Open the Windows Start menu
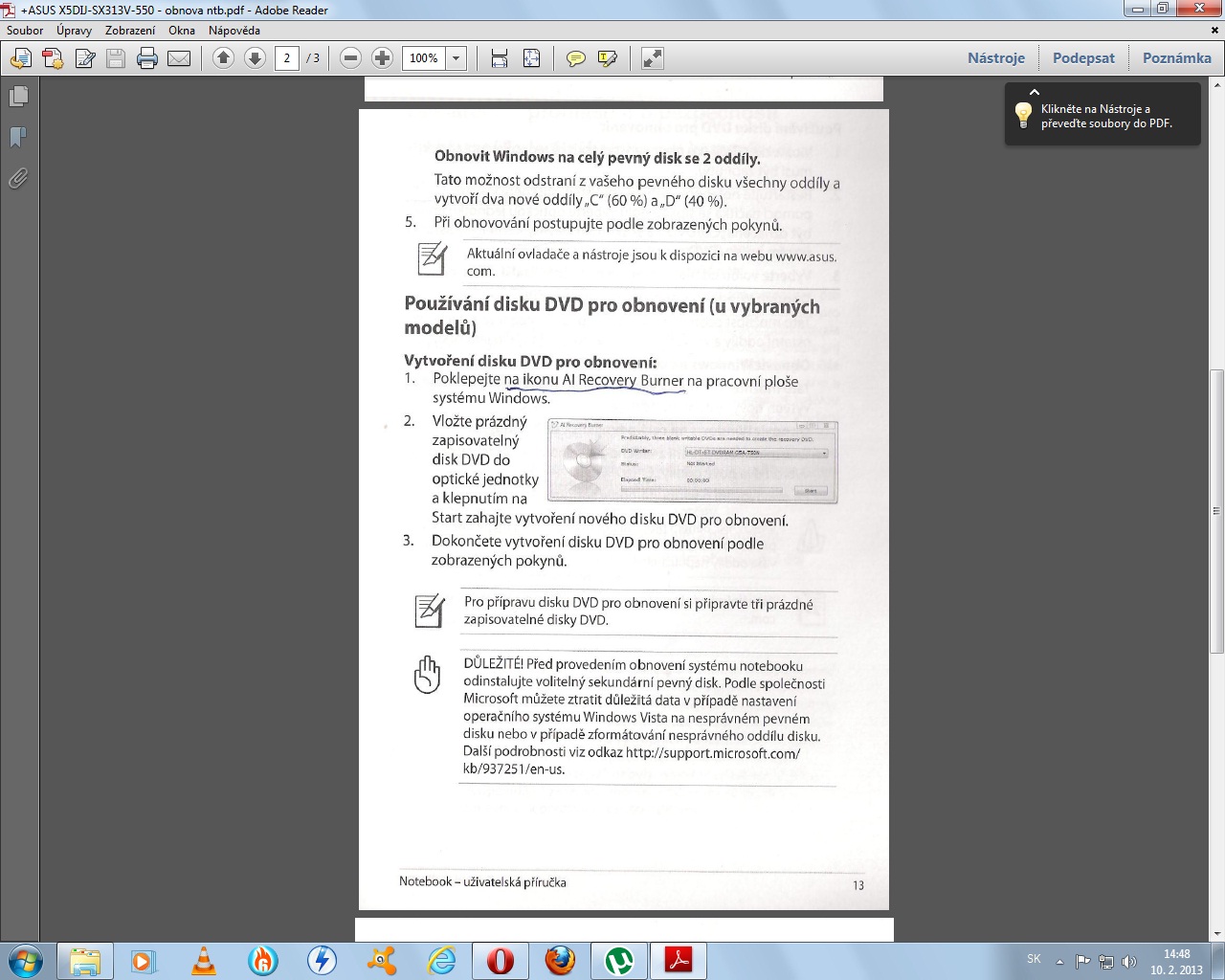This screenshot has width=1225, height=980. [x=24, y=959]
